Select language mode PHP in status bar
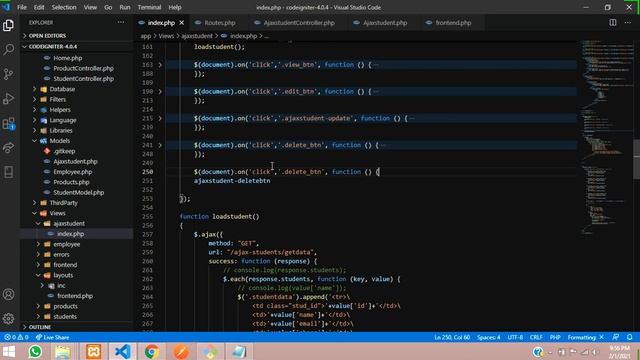This screenshot has width=640, height=360. coord(555,337)
